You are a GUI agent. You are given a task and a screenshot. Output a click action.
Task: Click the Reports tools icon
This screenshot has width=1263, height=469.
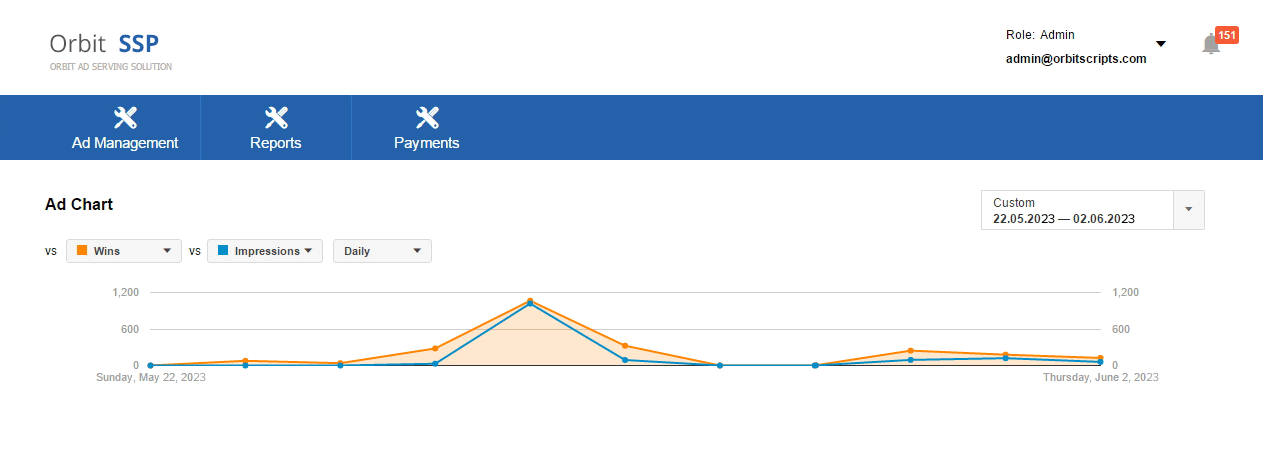276,118
